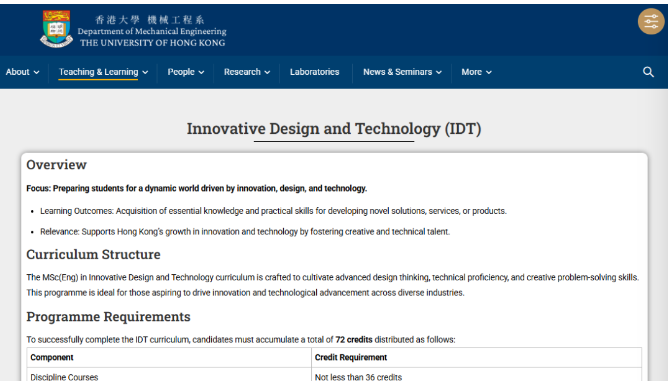This screenshot has height=392, width=668.
Task: Click the Curriculum Structure heading
Action: [x=93, y=254]
